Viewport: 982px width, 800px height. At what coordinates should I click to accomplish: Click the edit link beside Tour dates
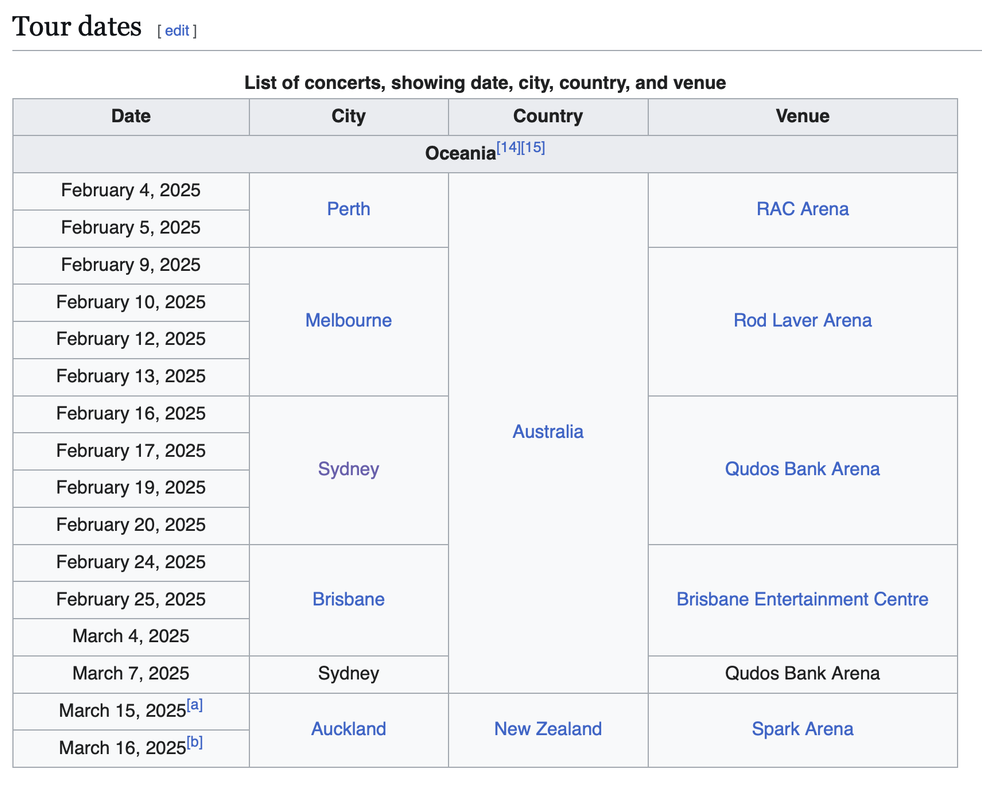tap(177, 31)
